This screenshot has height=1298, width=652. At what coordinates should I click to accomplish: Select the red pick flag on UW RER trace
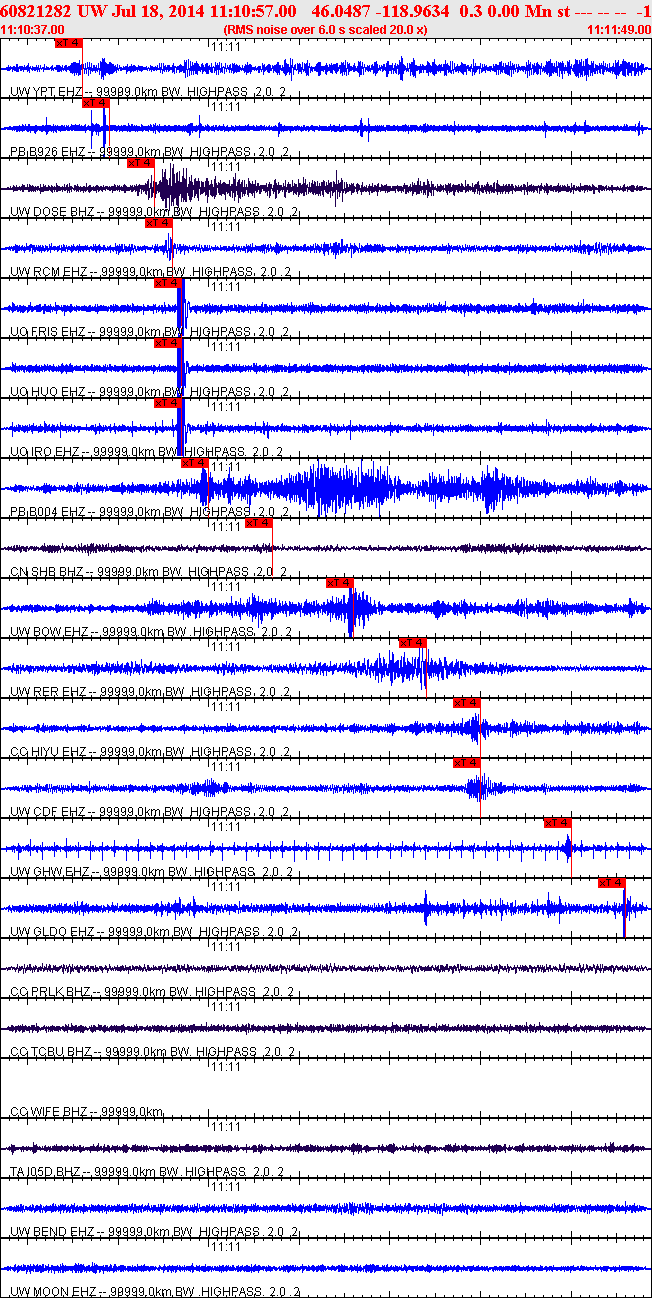pyautogui.click(x=413, y=643)
